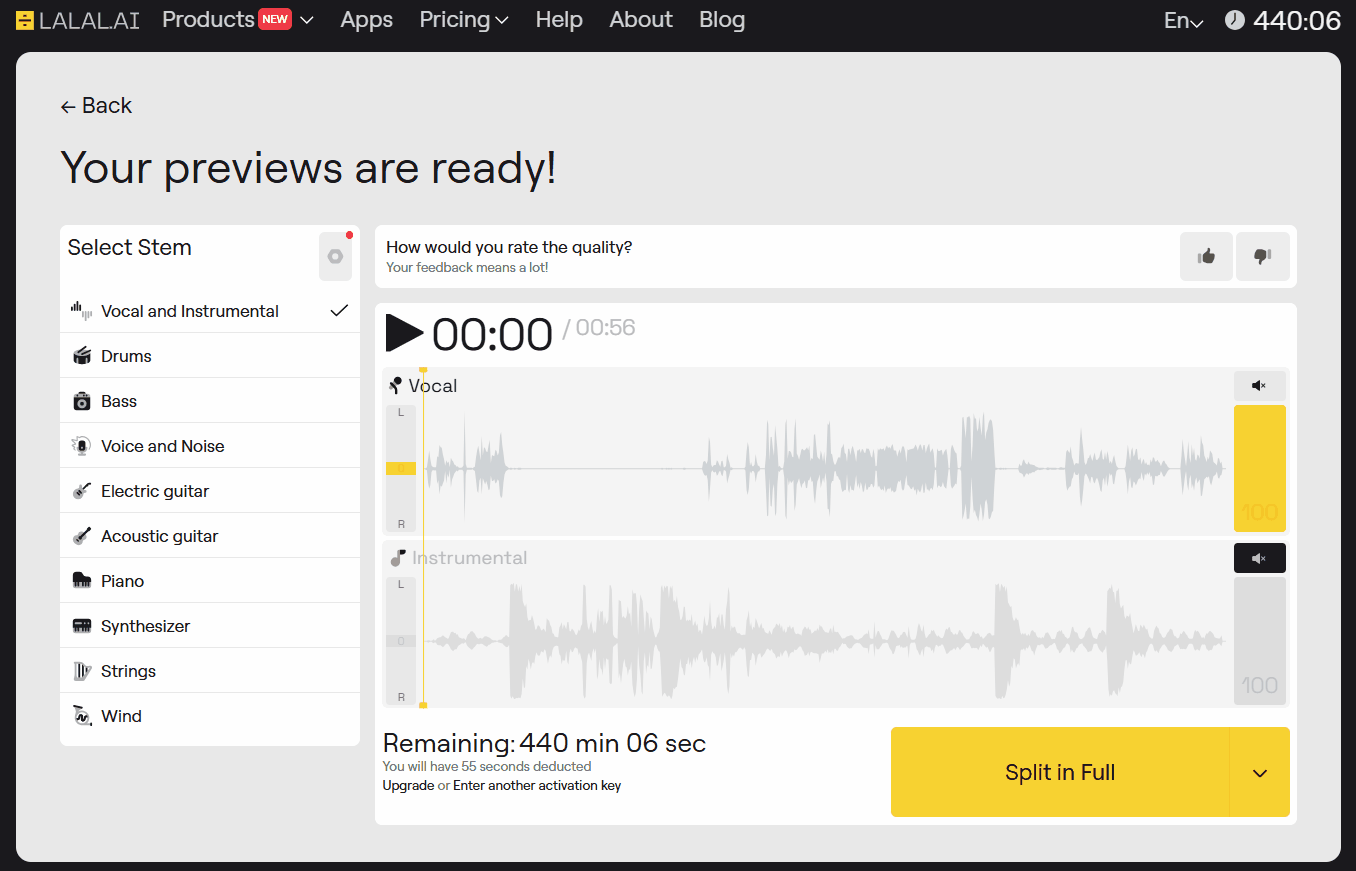Click the thumbs up rating icon
Viewport: 1356px width, 871px height.
click(x=1206, y=257)
